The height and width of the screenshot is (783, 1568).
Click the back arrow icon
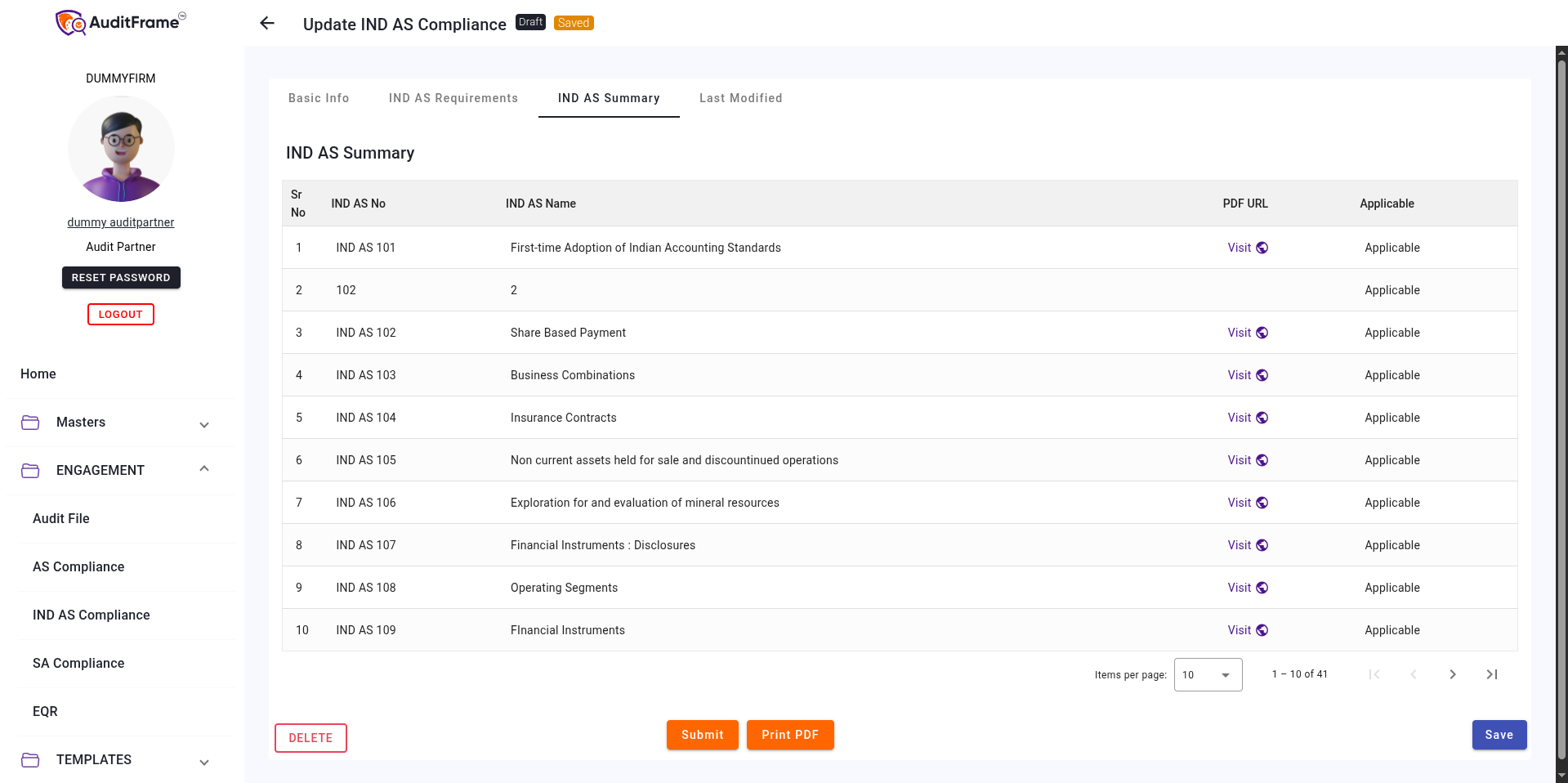(267, 24)
